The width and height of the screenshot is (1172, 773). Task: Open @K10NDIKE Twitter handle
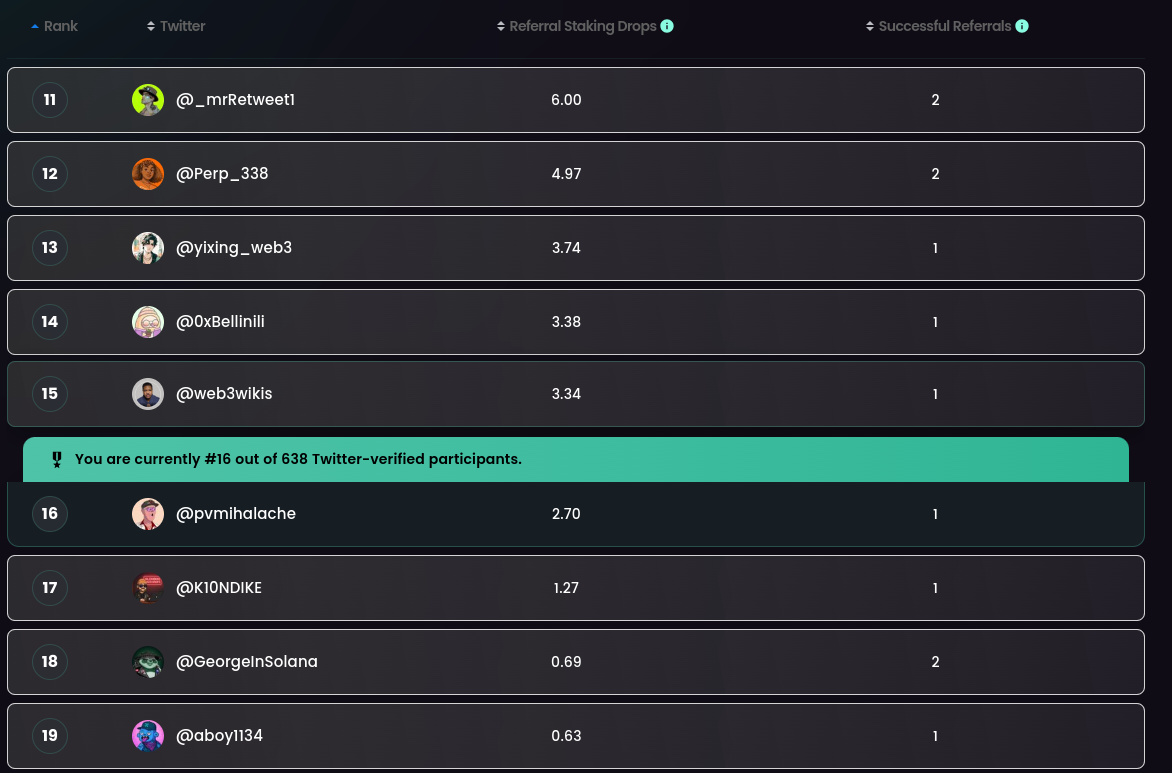tap(219, 588)
